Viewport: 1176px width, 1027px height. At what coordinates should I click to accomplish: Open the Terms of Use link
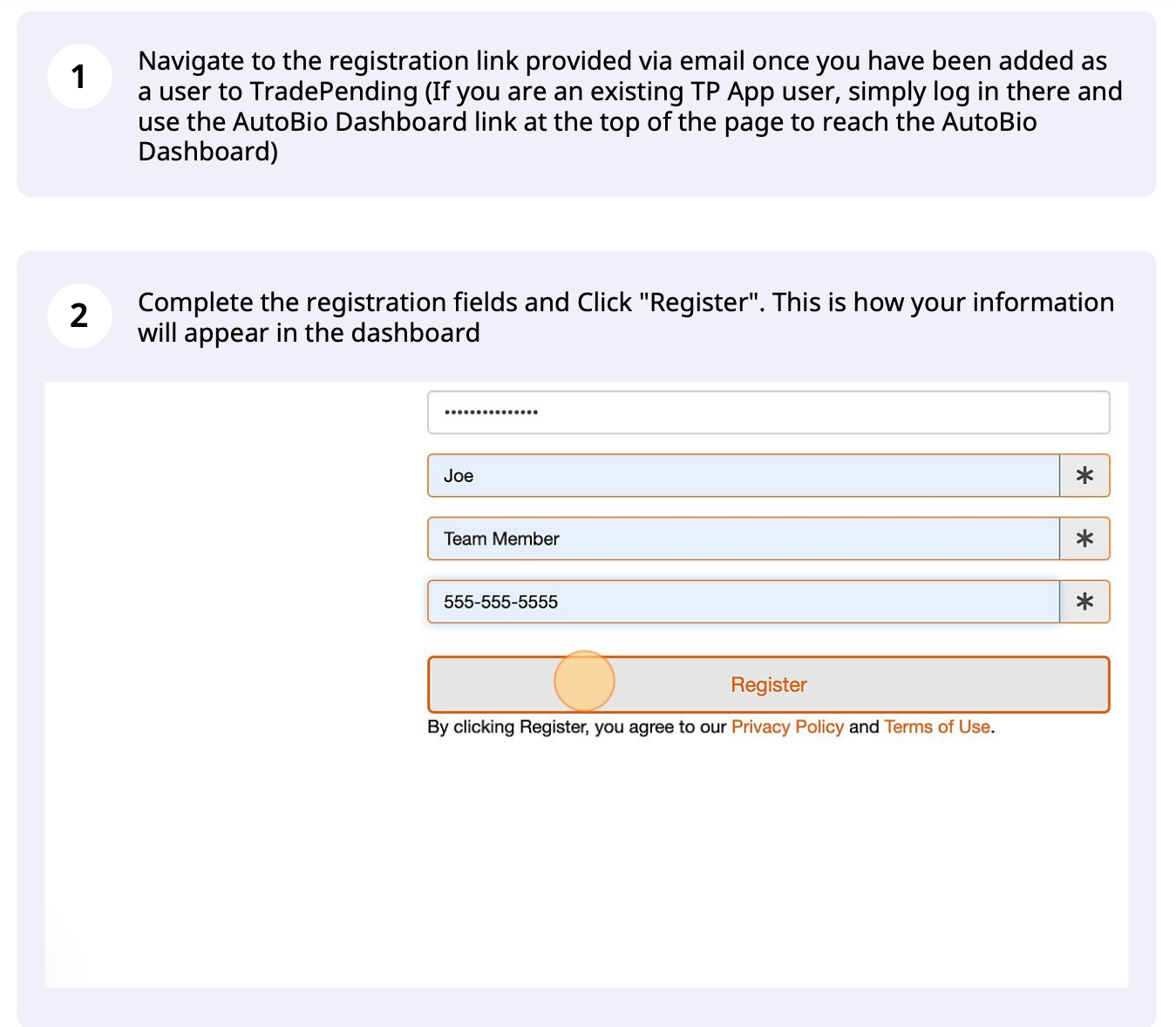tap(936, 726)
